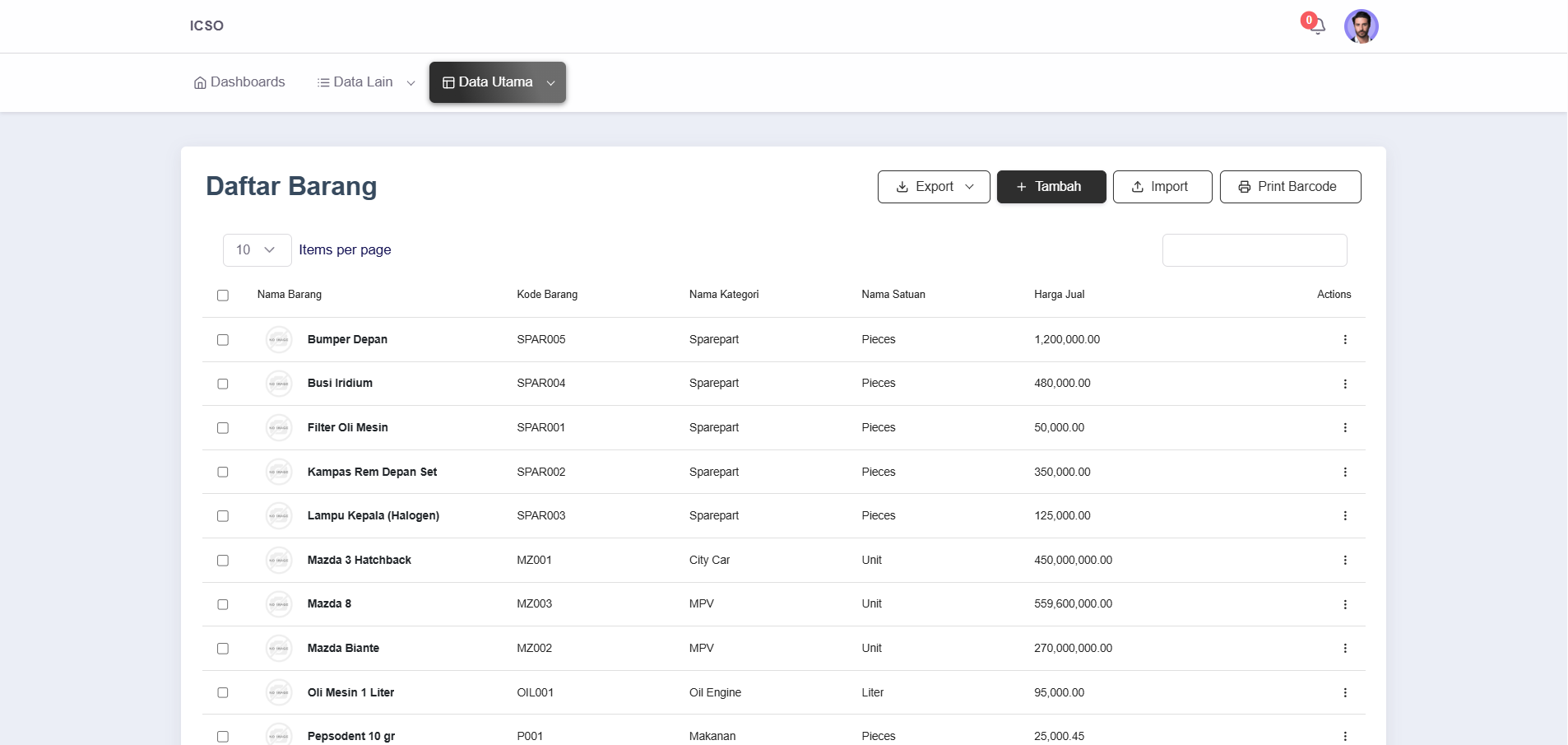This screenshot has height=745, width=1568.
Task: Open actions menu for Oli Mesin 1 Liter
Action: (1345, 693)
